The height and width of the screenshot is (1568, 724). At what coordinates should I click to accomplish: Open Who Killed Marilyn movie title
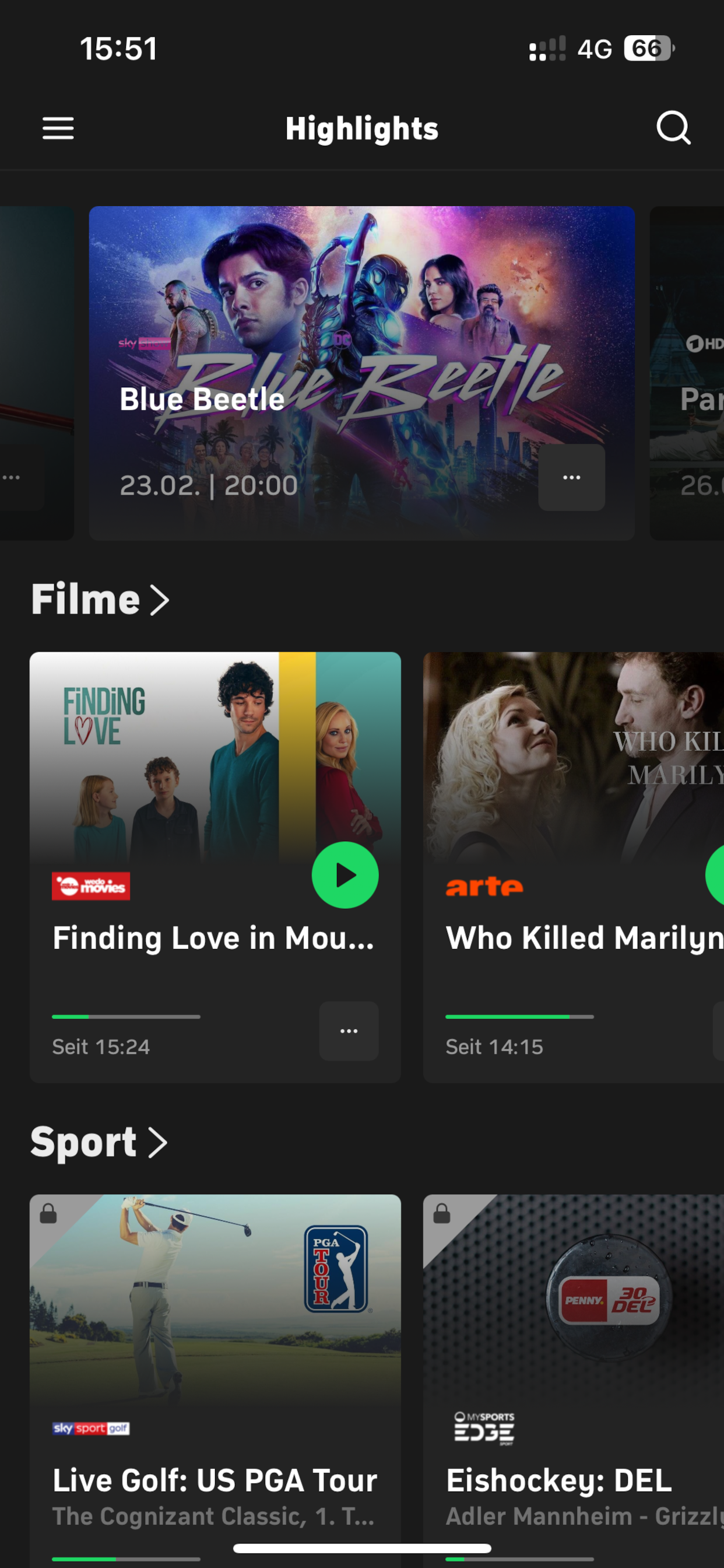coord(585,937)
